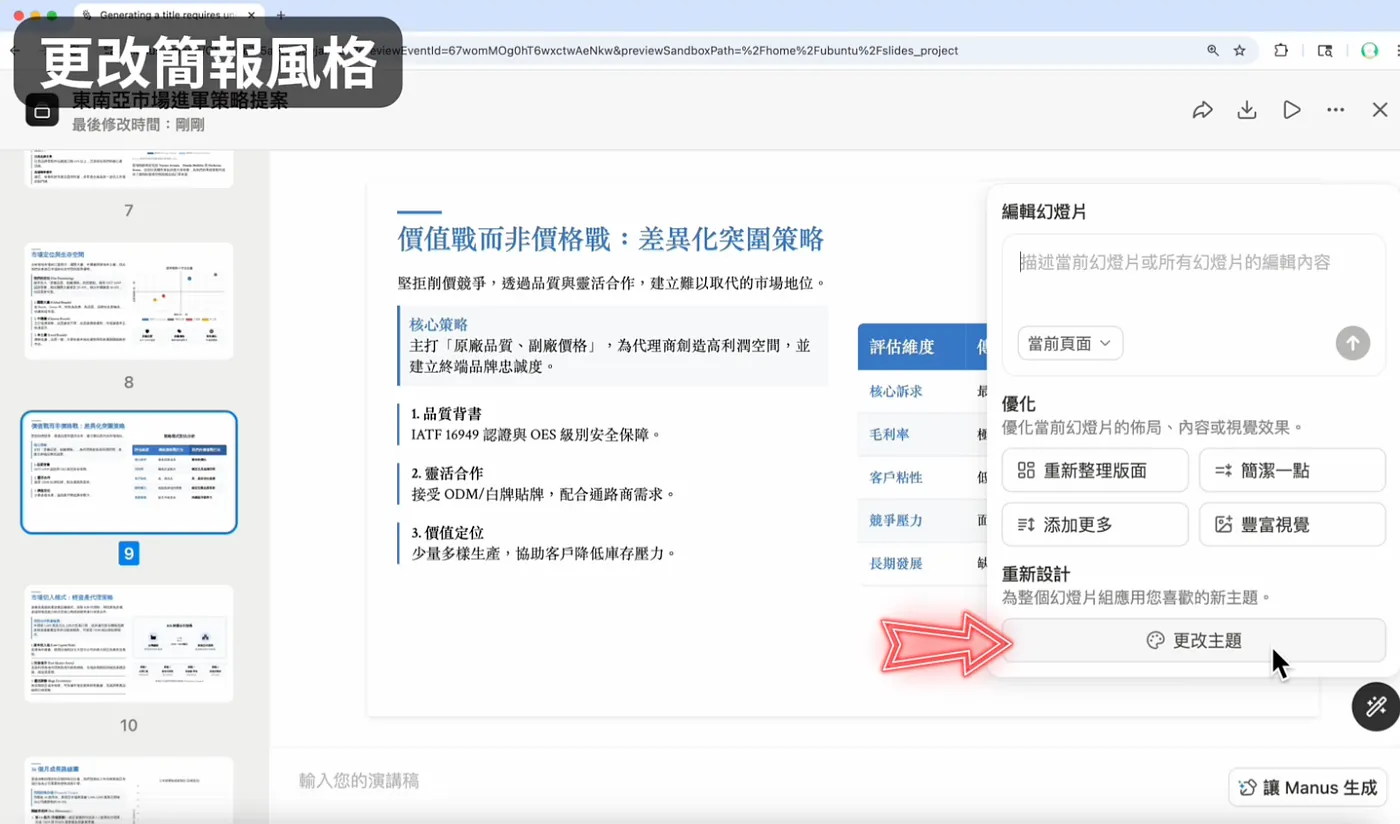Click the 編輯幻燈片 panel heading
The width and height of the screenshot is (1400, 824).
point(1044,212)
